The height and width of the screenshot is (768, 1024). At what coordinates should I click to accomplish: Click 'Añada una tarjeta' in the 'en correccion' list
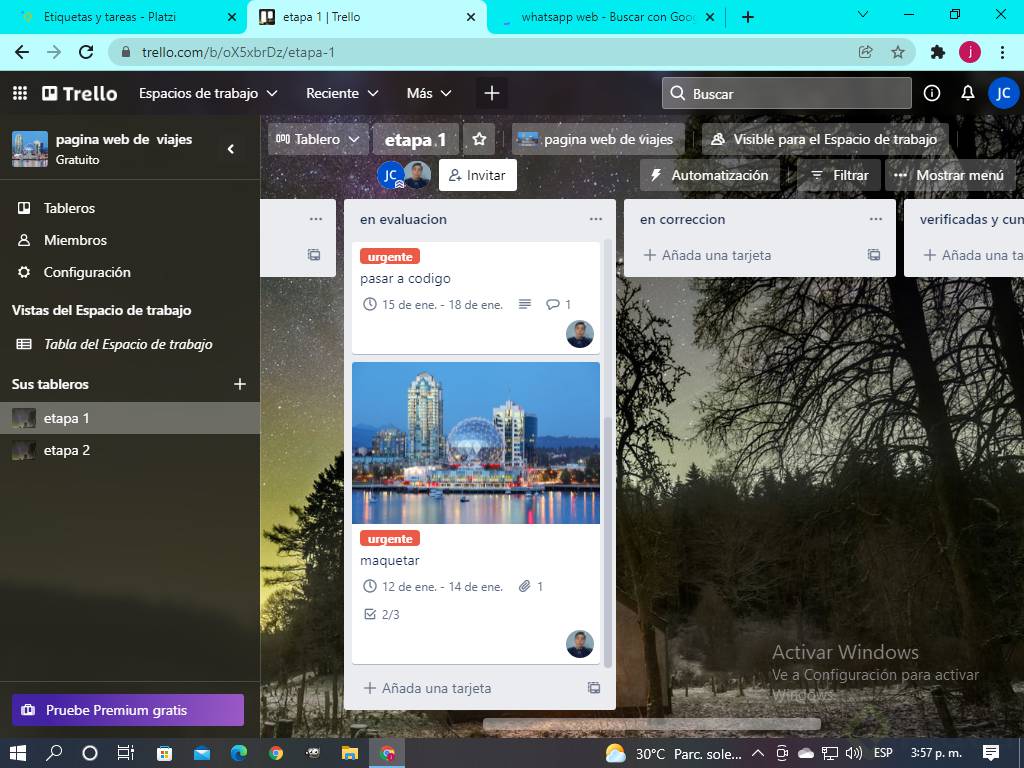tap(707, 255)
